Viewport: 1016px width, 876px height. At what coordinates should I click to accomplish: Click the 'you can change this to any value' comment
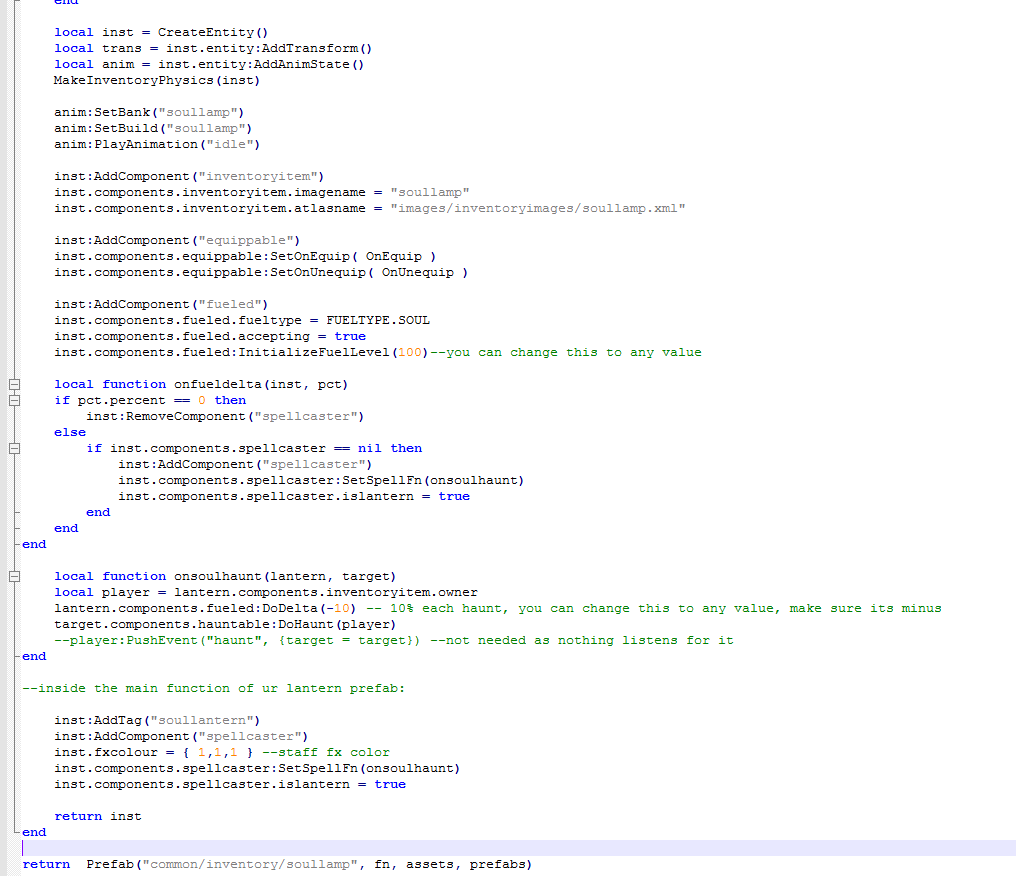tap(565, 352)
